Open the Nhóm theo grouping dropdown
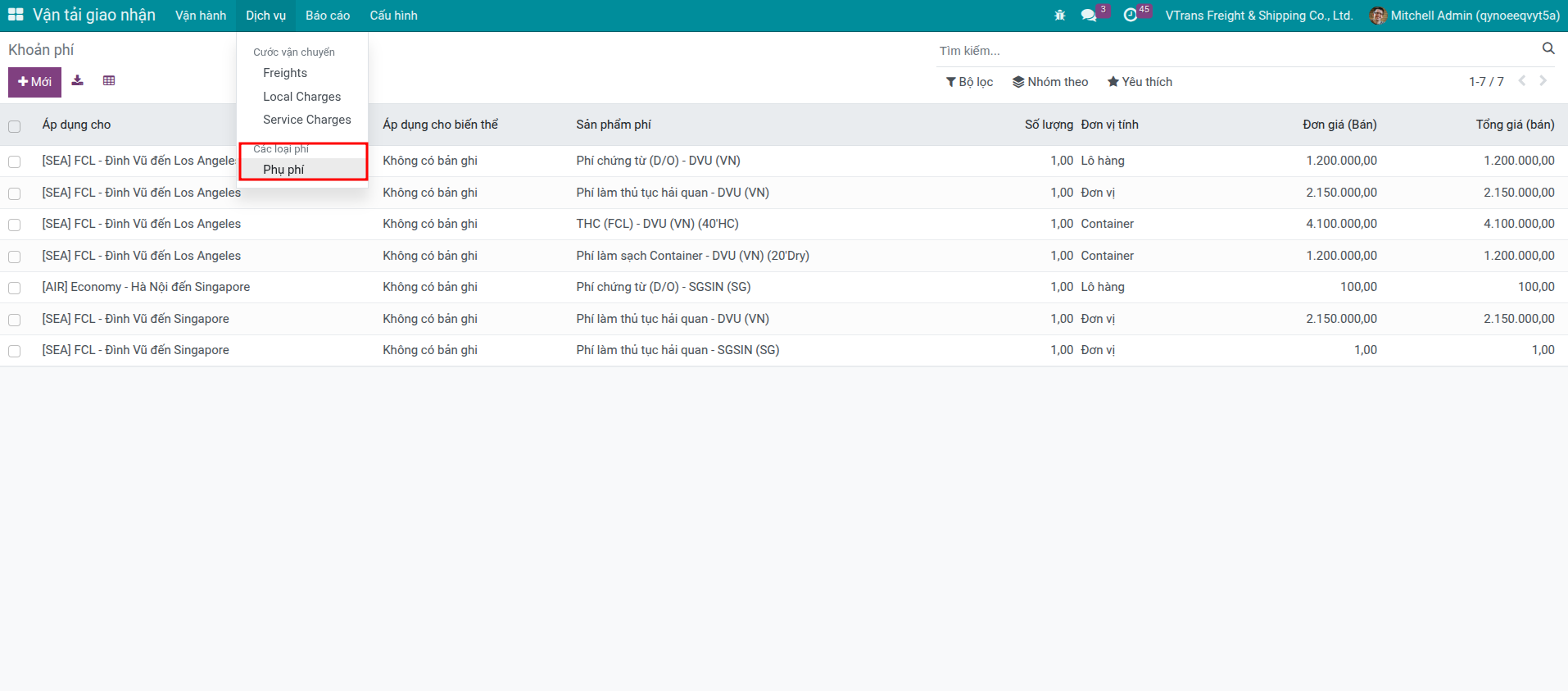Screen dimensions: 1568x691 coord(1050,82)
